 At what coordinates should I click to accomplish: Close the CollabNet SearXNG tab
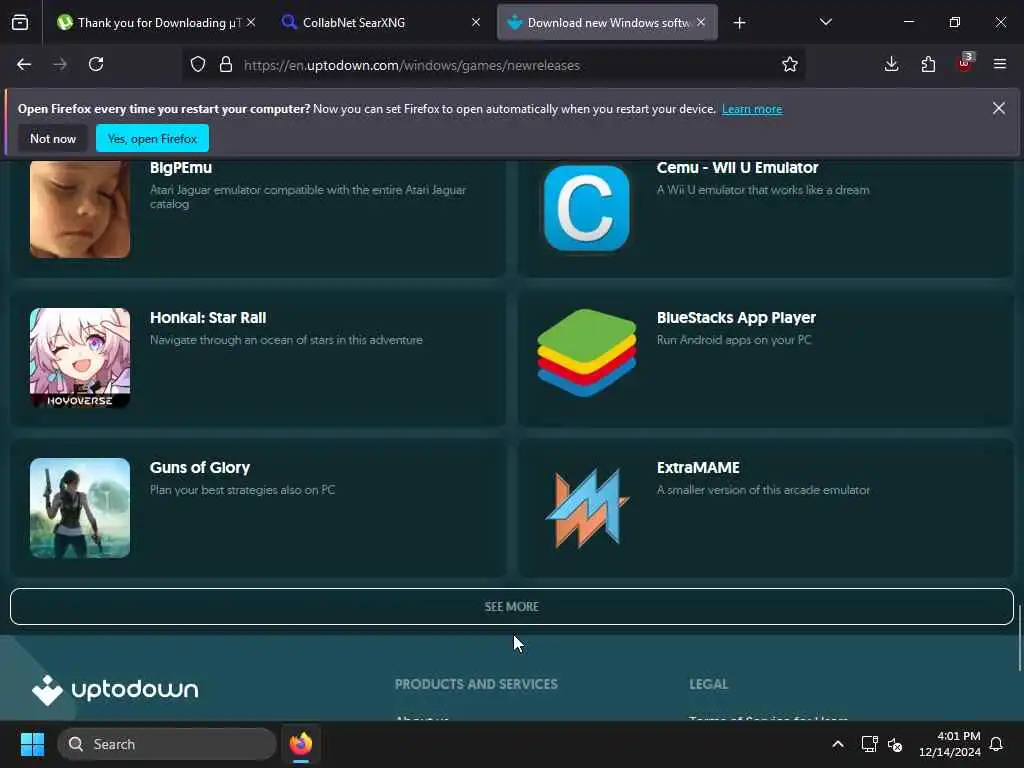[476, 22]
